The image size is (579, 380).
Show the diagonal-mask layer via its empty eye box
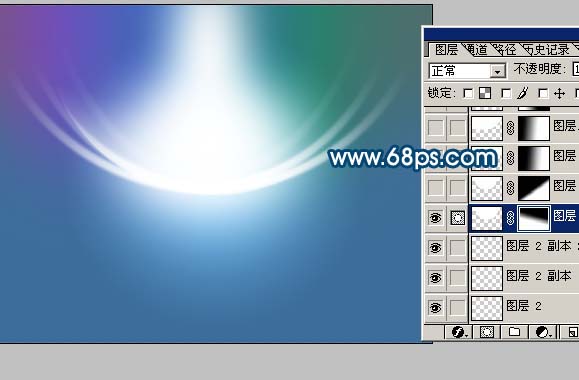[435, 188]
